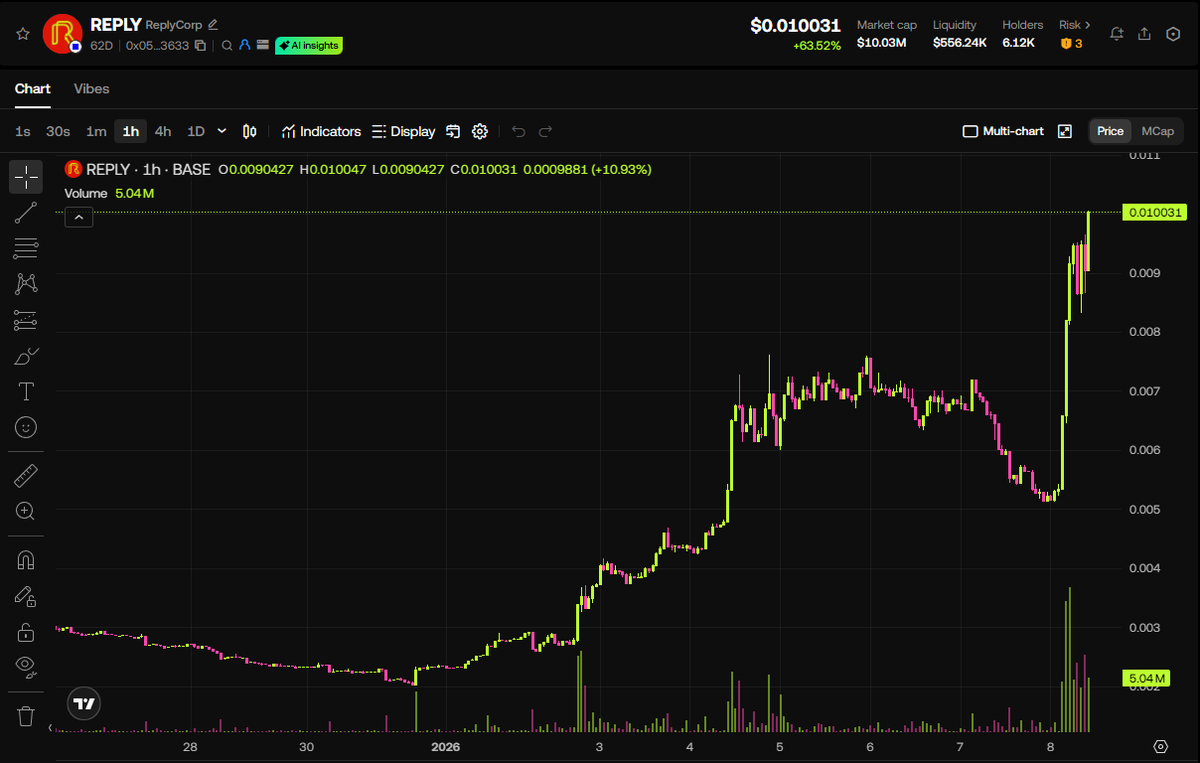Expand the Risk details chevron
Screen dimensions: 1200x763
[1088, 25]
